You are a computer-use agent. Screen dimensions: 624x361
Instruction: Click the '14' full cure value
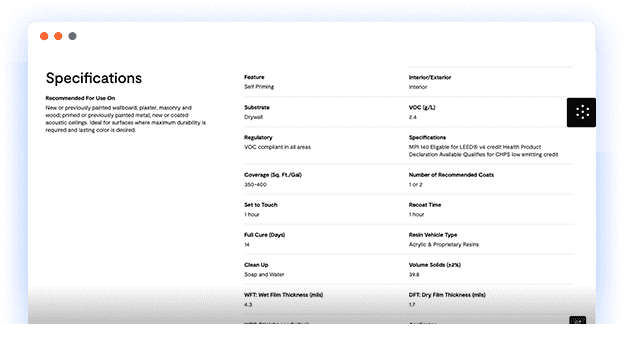click(247, 245)
